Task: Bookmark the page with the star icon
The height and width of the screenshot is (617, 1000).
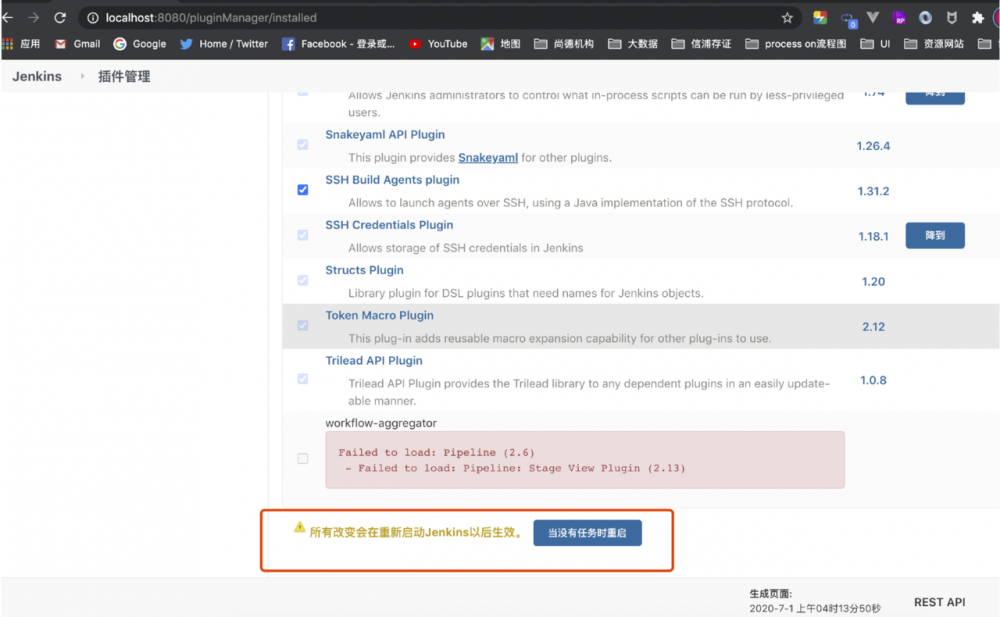Action: [x=787, y=17]
